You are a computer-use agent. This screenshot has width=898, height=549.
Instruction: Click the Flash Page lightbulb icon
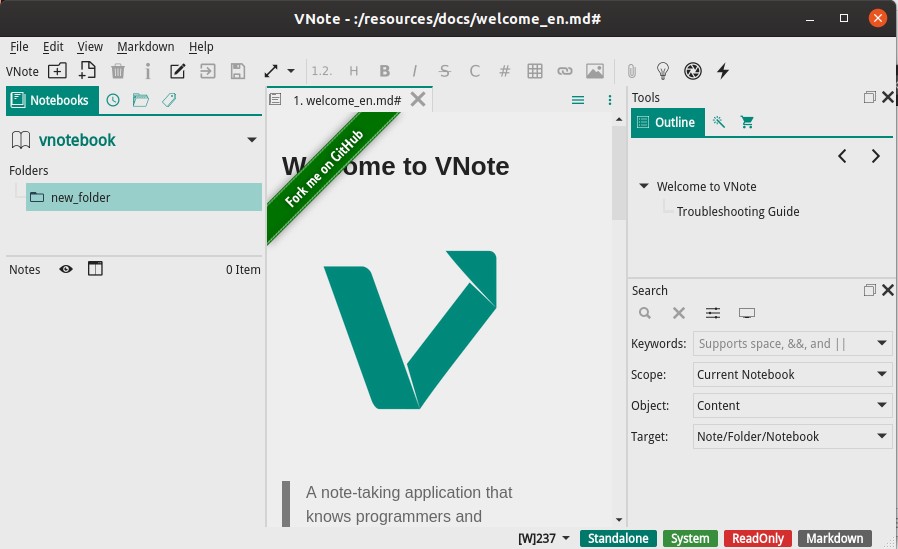[663, 71]
